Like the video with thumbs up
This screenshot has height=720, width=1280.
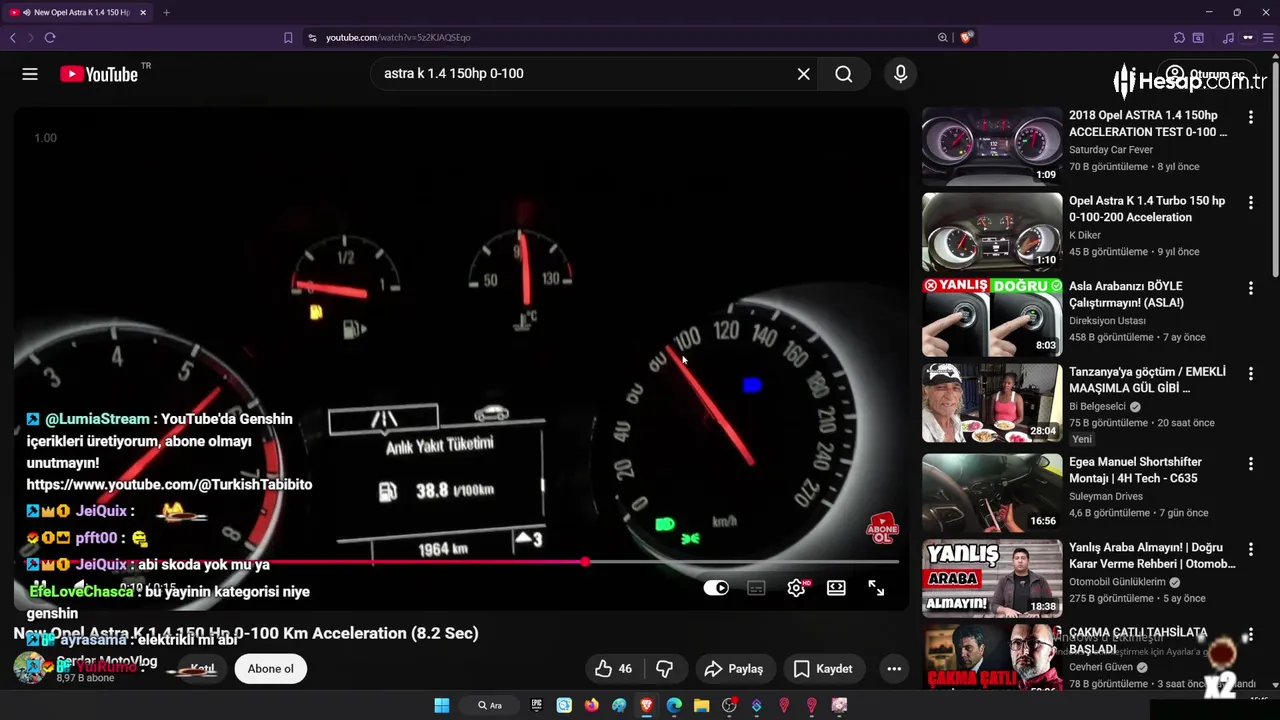[x=612, y=669]
